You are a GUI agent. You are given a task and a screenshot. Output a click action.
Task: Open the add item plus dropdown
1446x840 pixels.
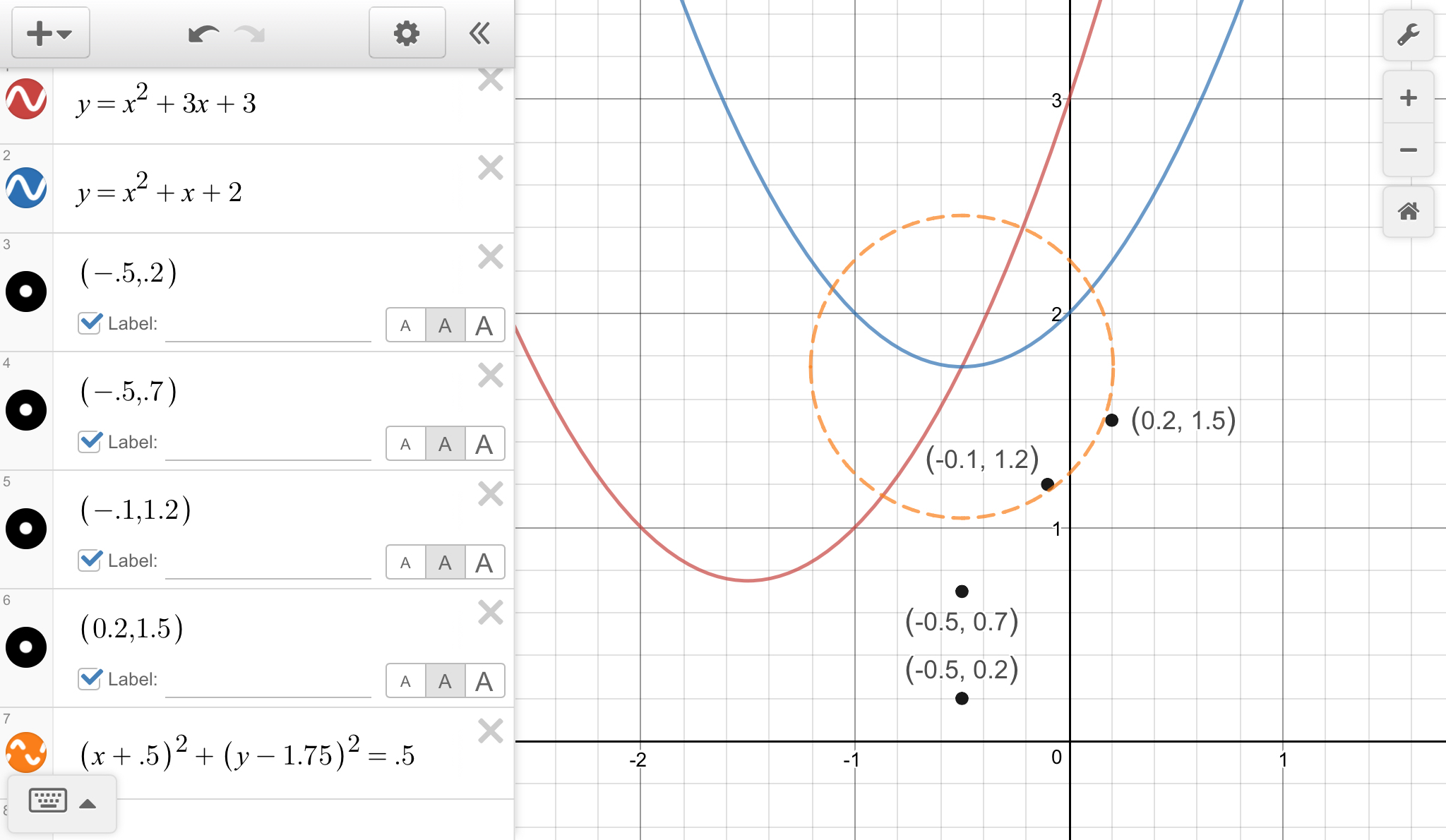(x=49, y=33)
